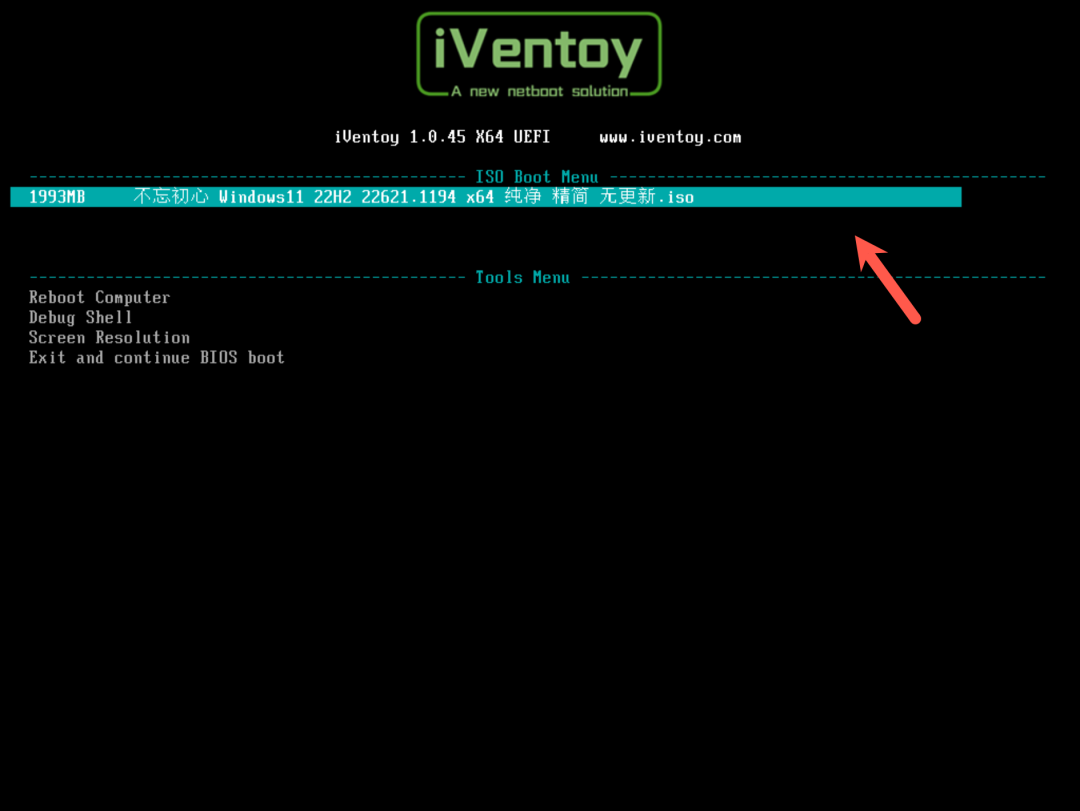Click the iVentoy 1.0.45 X64 UEFI version text
1080x811 pixels.
(x=442, y=137)
